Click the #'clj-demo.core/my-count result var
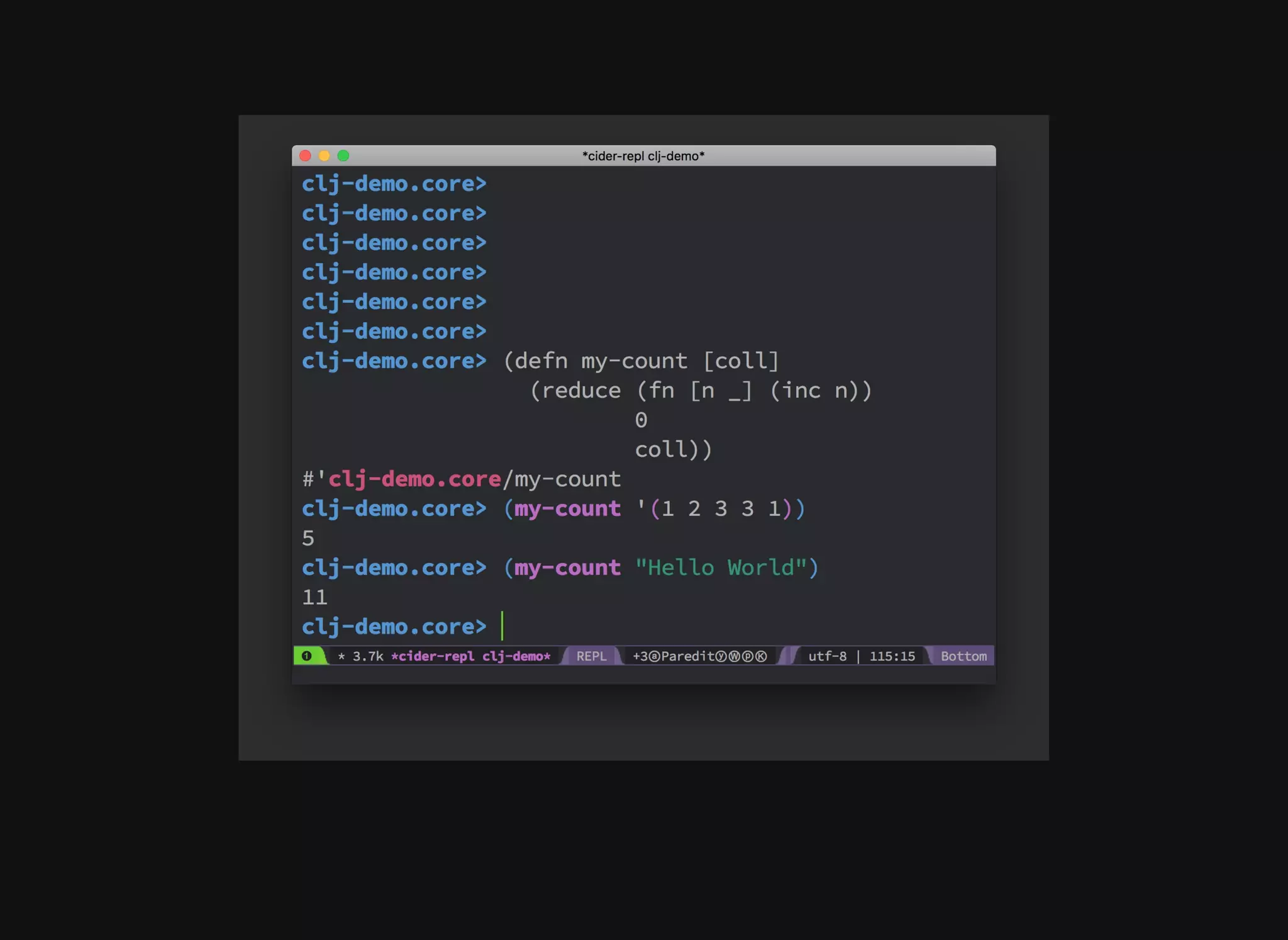 click(x=462, y=479)
